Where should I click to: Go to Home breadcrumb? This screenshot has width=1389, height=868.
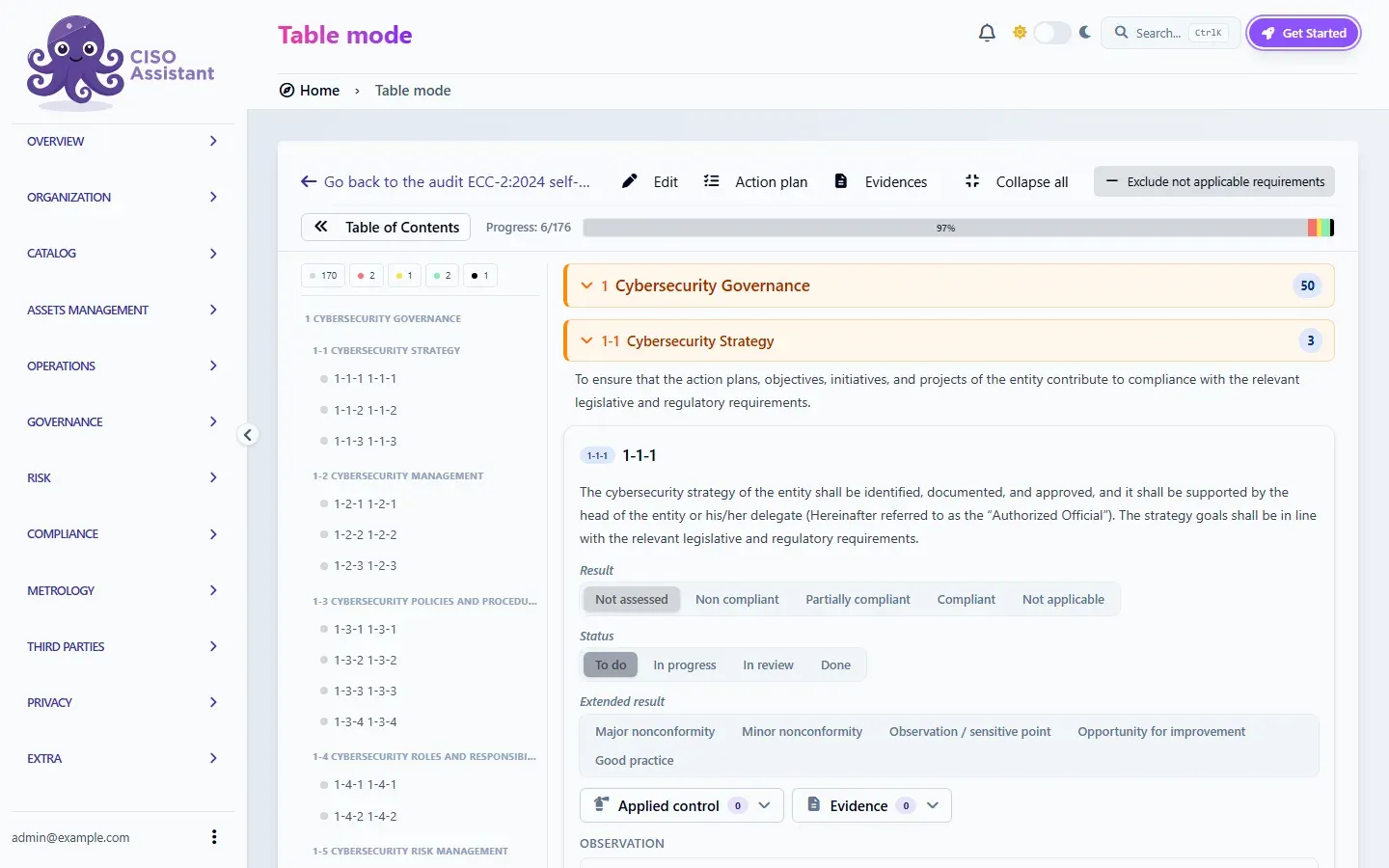coord(310,91)
